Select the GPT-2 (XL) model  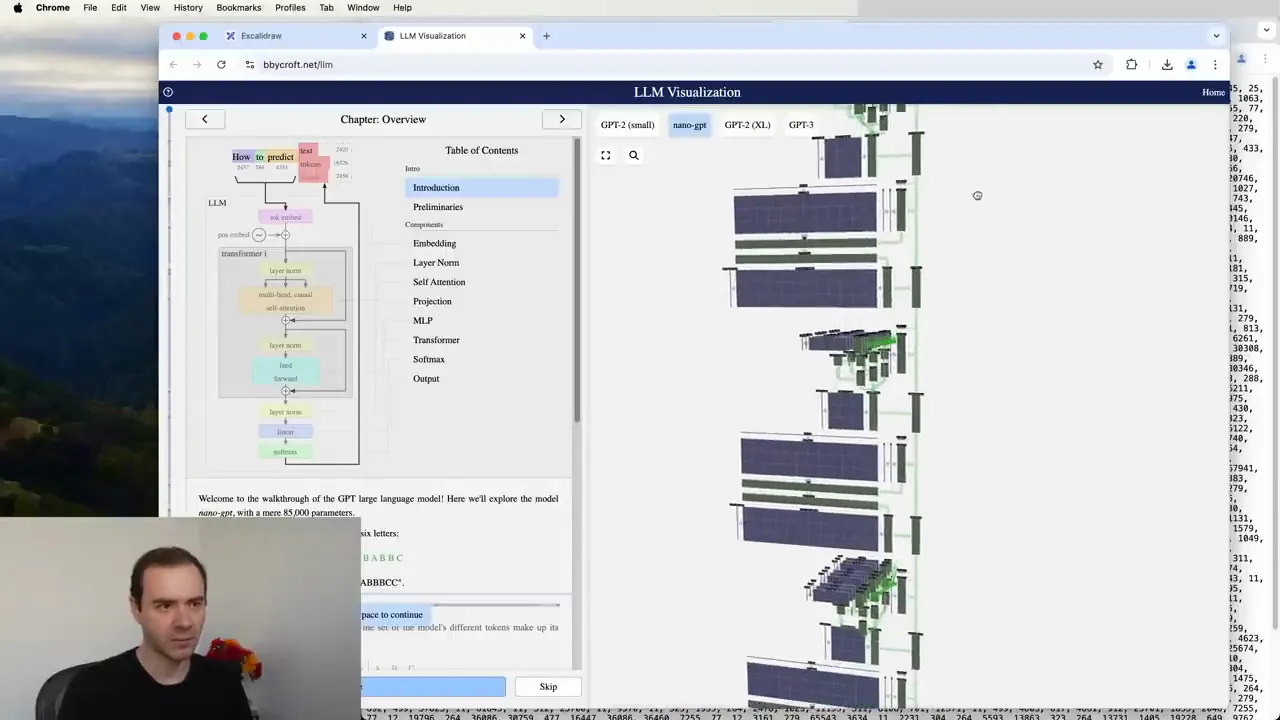(x=747, y=125)
